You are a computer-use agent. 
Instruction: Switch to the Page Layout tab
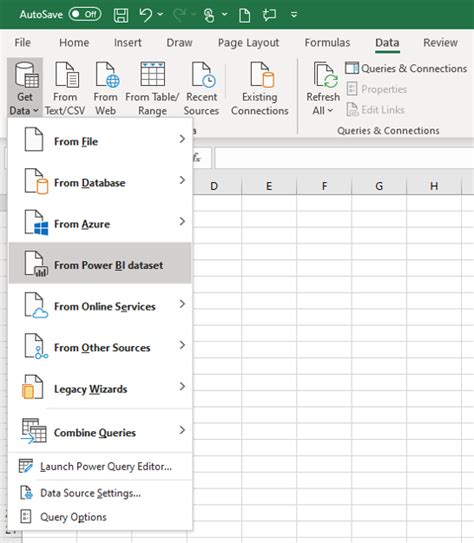248,43
